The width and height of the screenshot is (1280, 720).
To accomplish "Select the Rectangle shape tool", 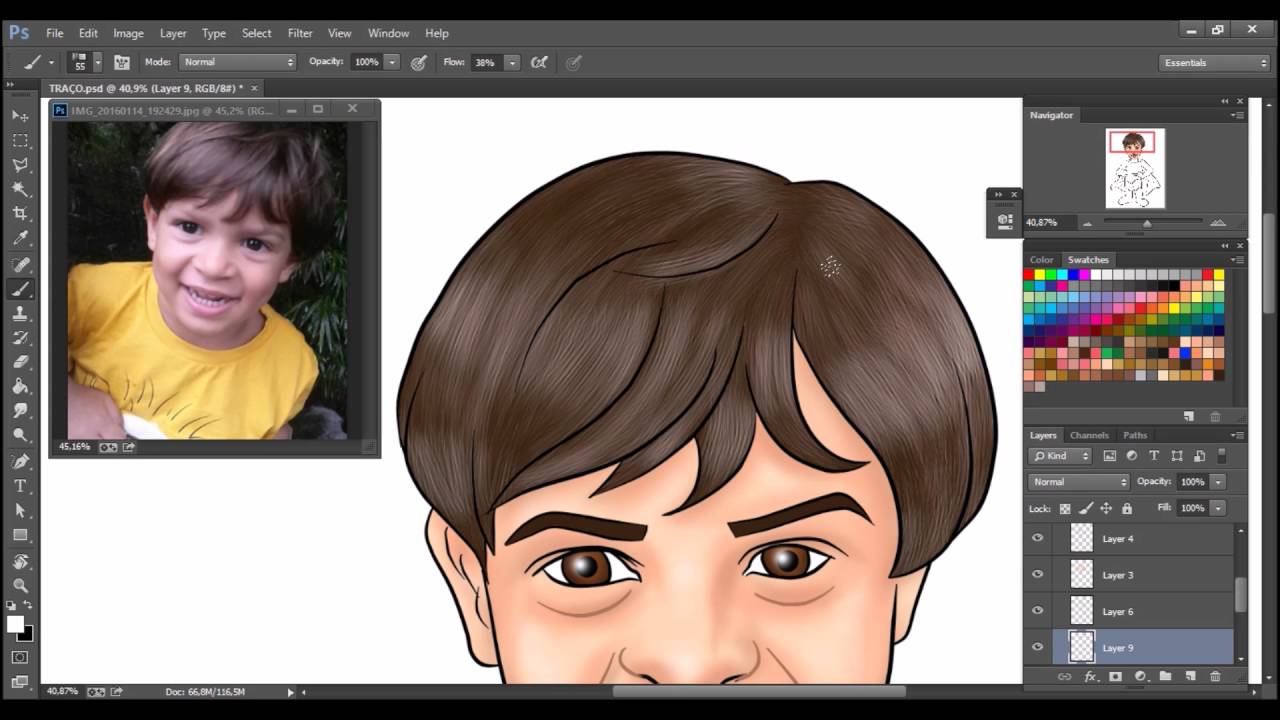I will coord(20,535).
